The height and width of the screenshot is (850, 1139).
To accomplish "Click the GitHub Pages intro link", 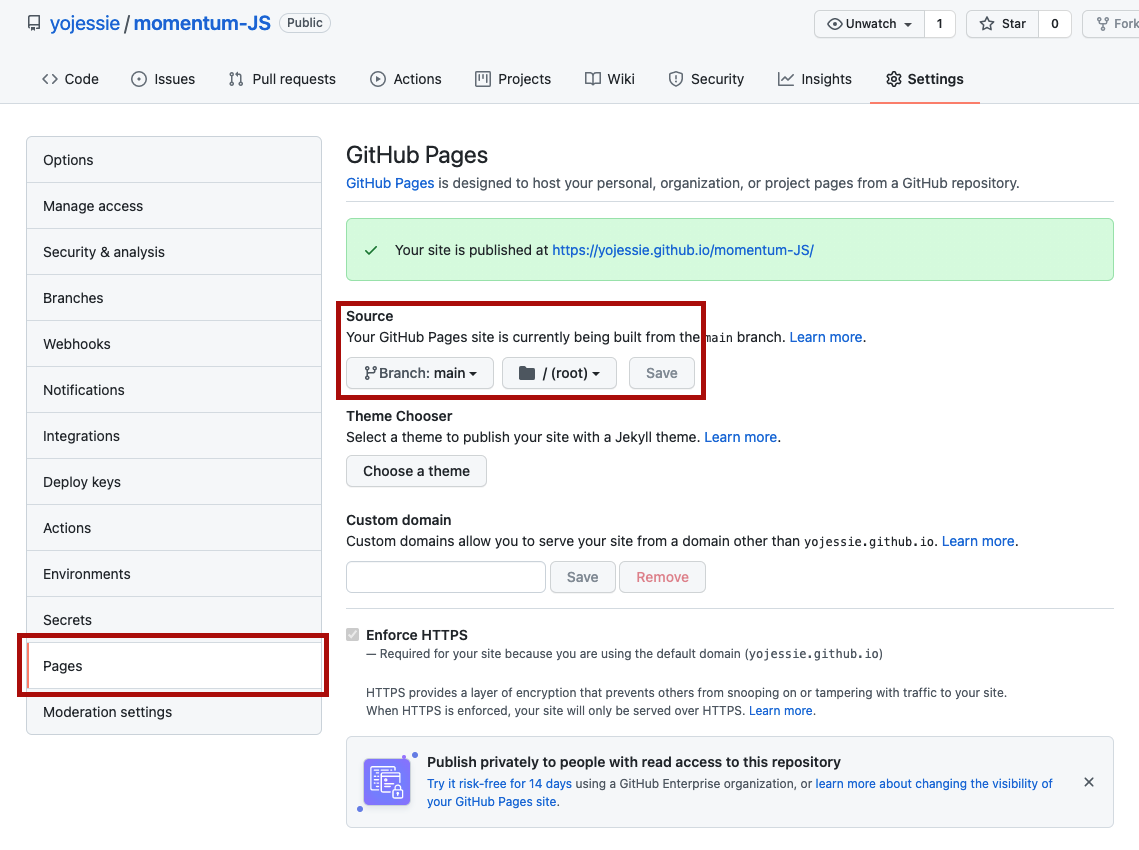I will coord(390,183).
